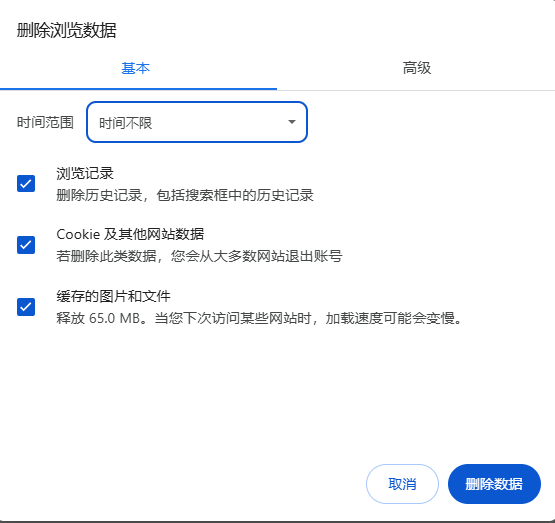Uncheck 缓存的图片和文件 checkbox
Viewport: 555px width, 523px height.
click(x=26, y=306)
